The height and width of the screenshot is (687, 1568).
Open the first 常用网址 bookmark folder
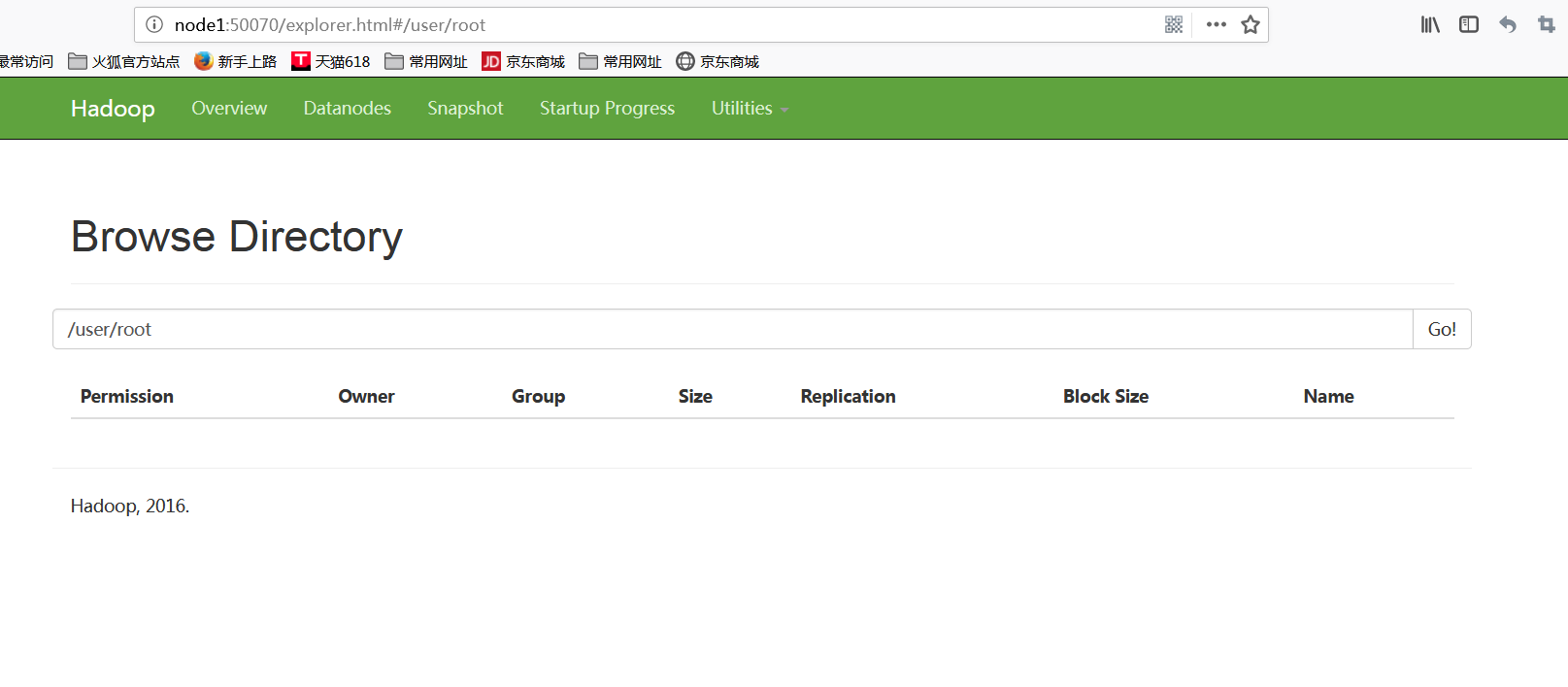[x=426, y=61]
